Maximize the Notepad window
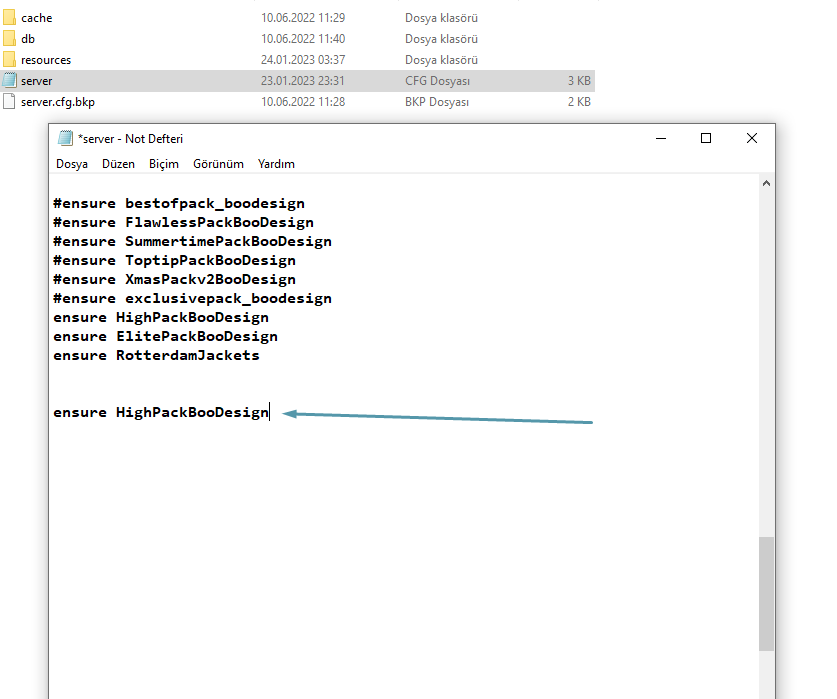This screenshot has height=699, width=837. click(706, 139)
